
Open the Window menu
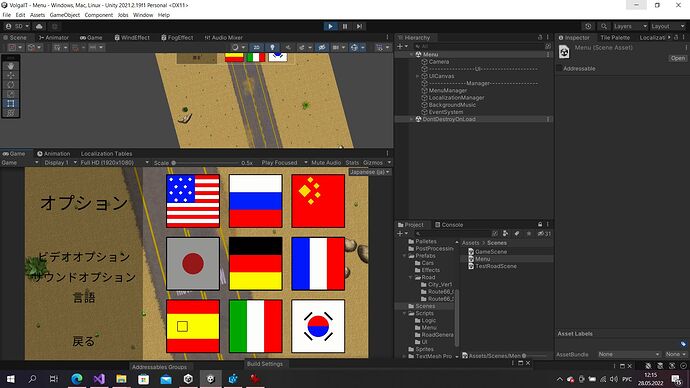pyautogui.click(x=143, y=15)
